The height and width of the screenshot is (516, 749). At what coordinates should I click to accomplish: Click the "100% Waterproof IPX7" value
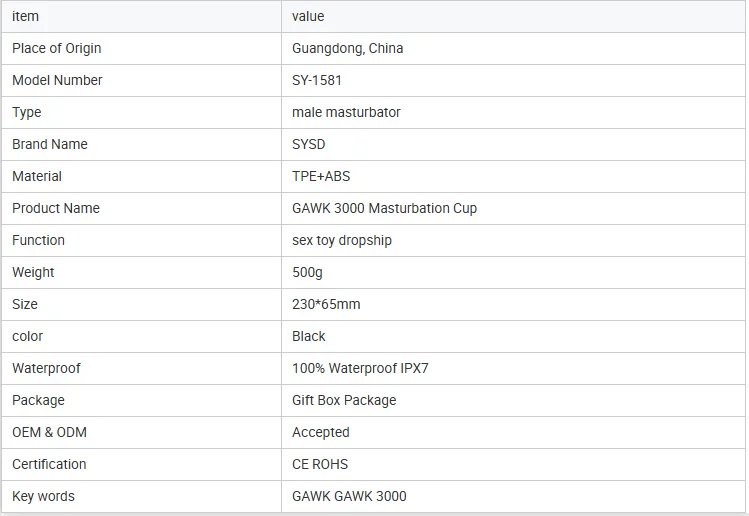click(x=360, y=368)
